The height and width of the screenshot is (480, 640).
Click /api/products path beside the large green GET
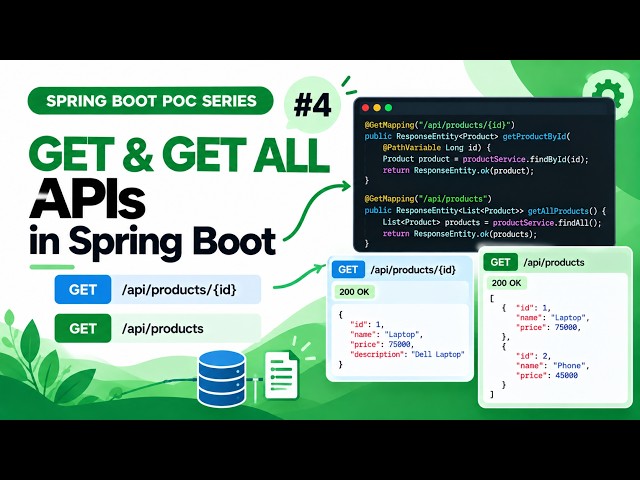click(x=162, y=329)
